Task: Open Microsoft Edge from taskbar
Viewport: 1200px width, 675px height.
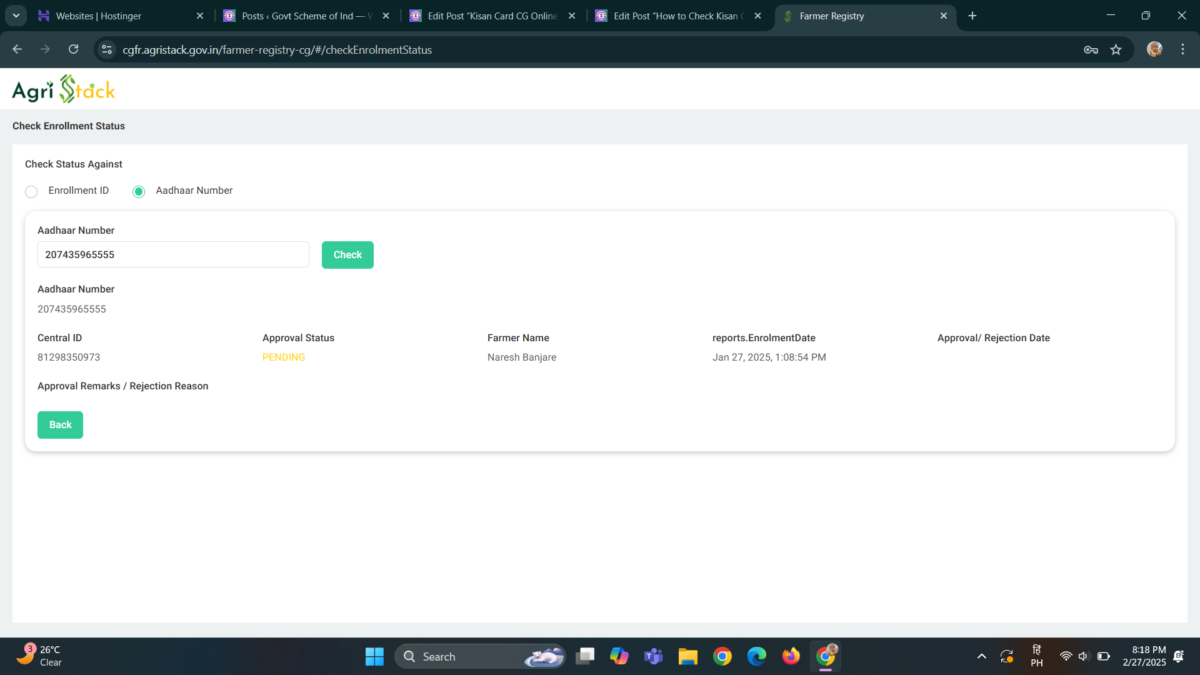Action: (757, 656)
